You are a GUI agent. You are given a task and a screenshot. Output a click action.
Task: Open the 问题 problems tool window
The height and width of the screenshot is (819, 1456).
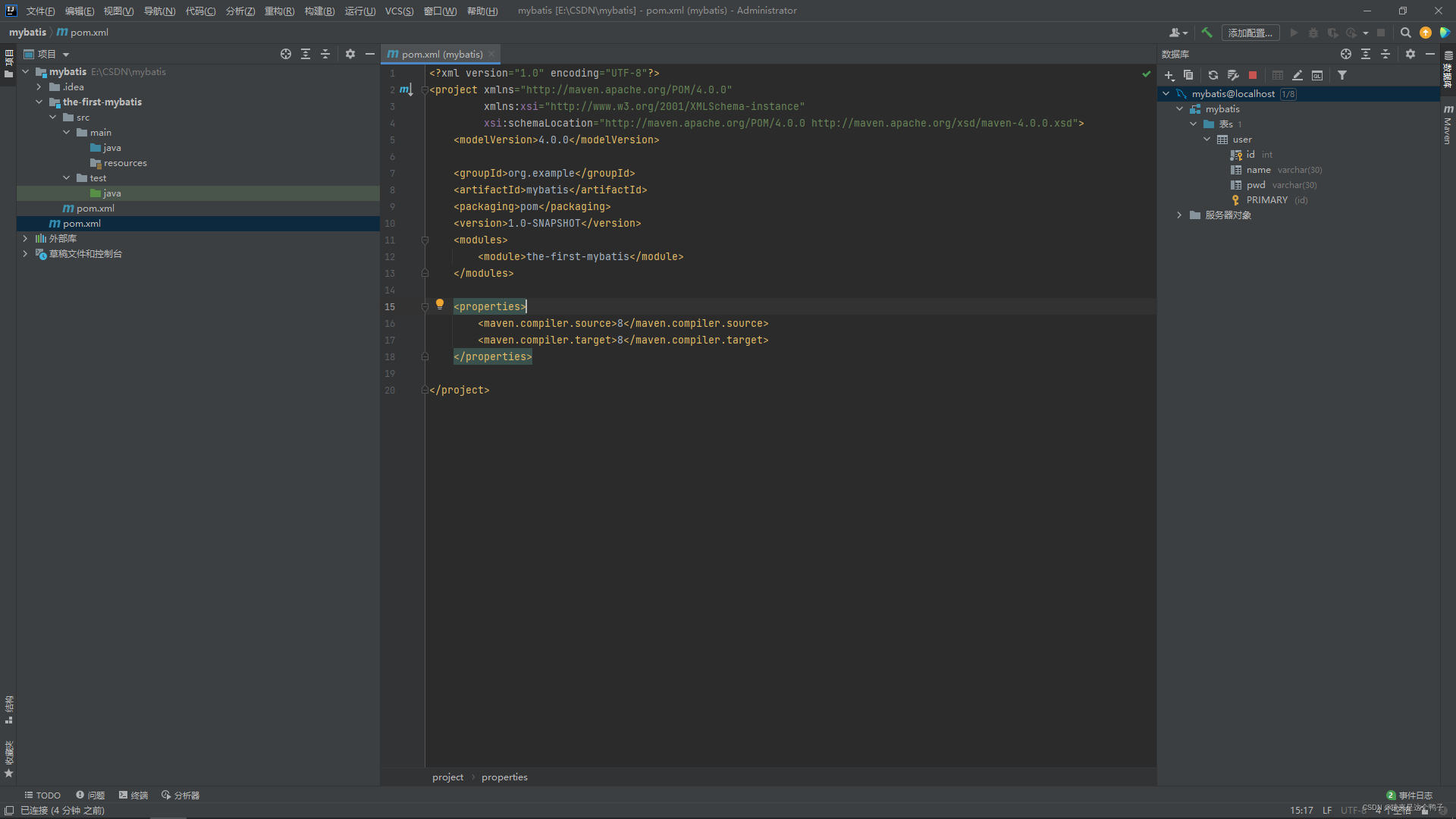click(x=90, y=795)
